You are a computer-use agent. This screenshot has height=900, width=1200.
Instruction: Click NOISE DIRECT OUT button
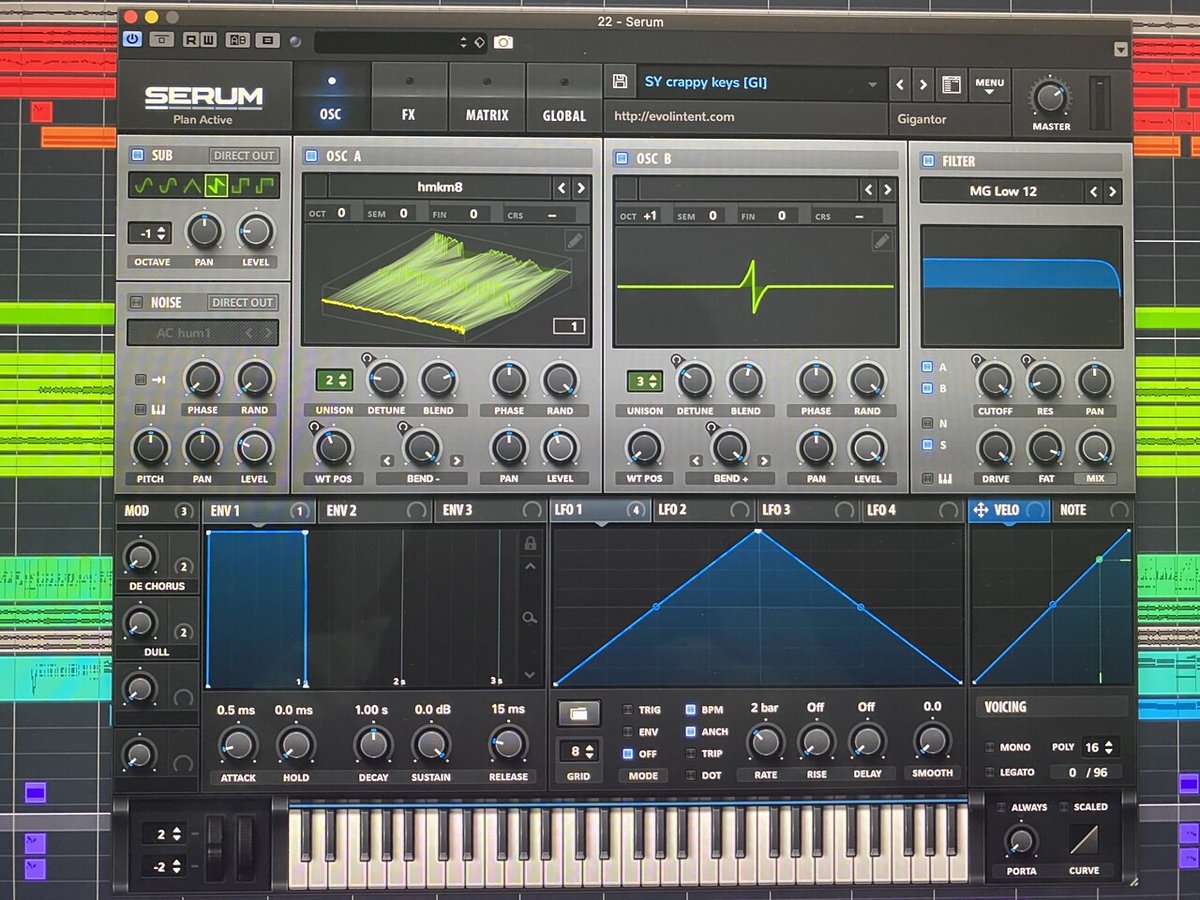click(242, 302)
